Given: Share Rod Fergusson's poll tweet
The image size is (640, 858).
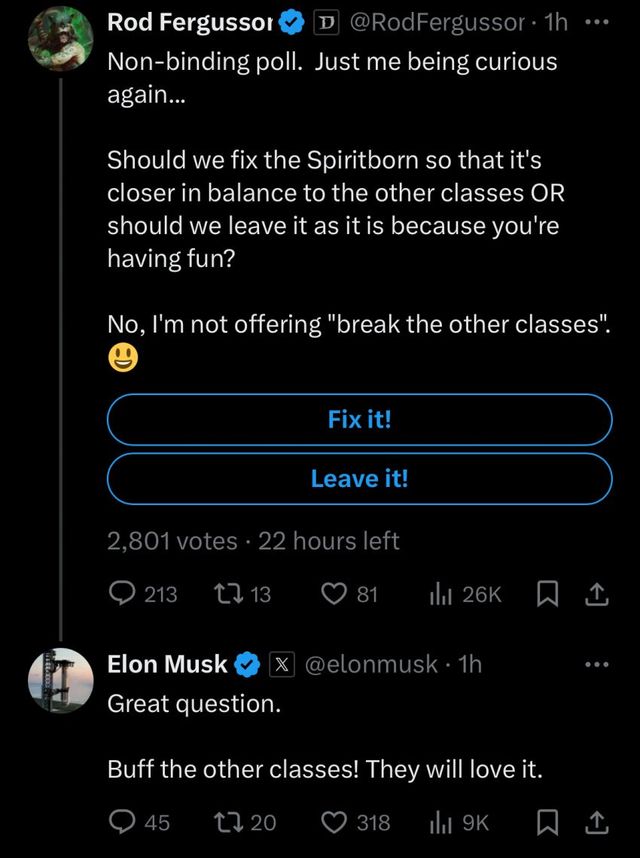Looking at the screenshot, I should click(596, 594).
